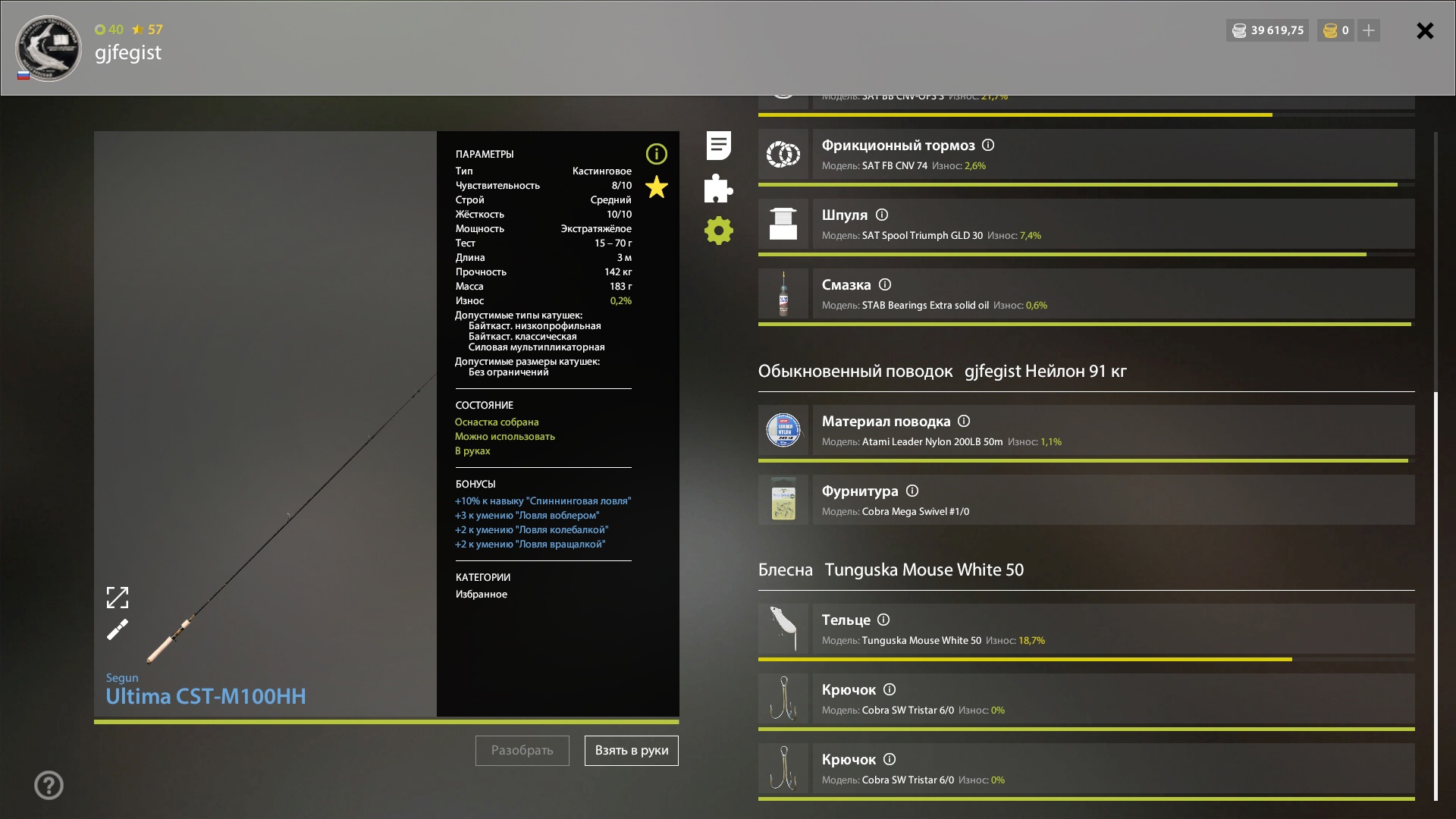Expand the rod image to fullscreen

point(118,598)
